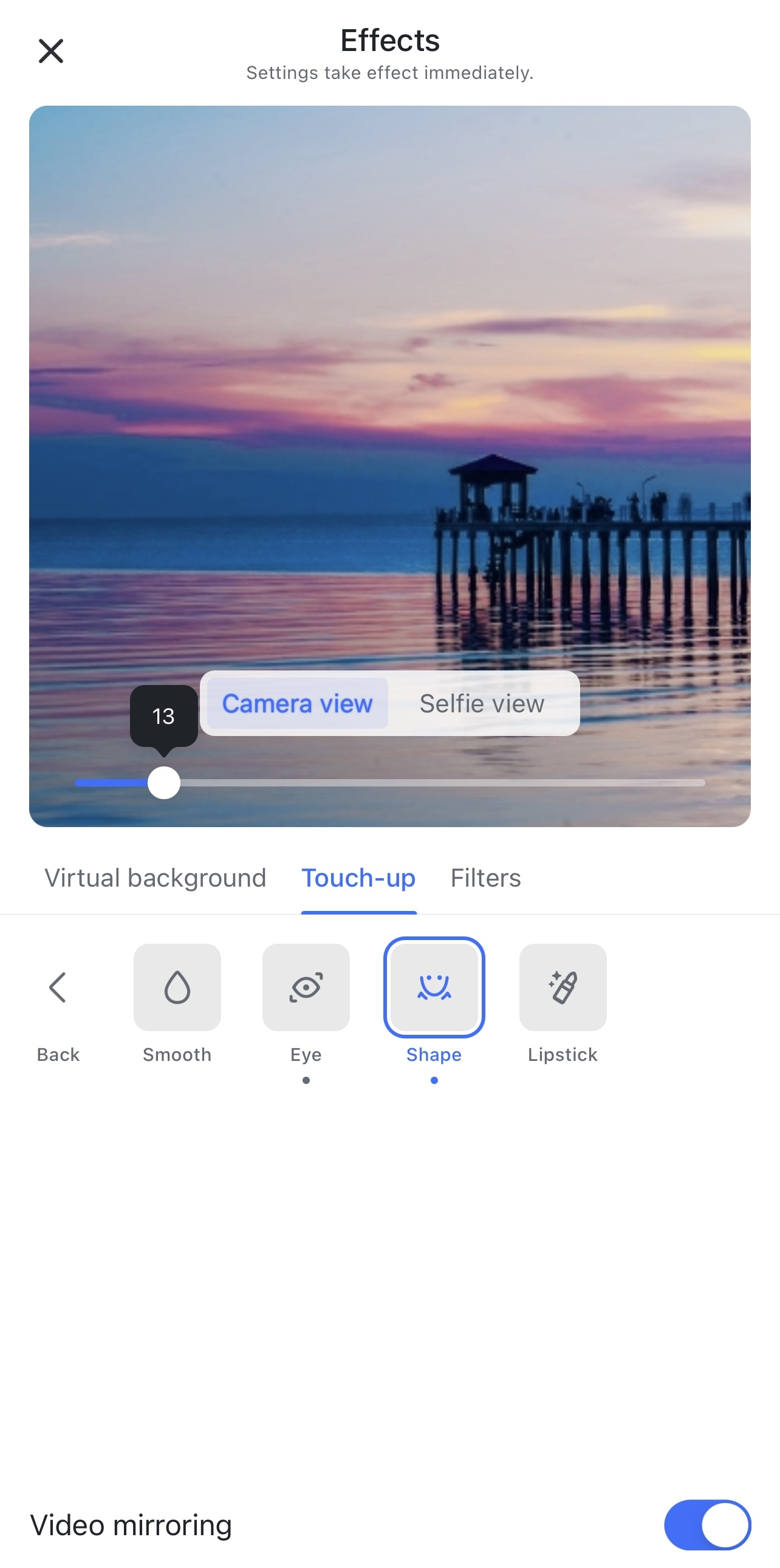The image size is (780, 1568).
Task: Tap the Video mirroring label text
Action: click(x=131, y=1525)
